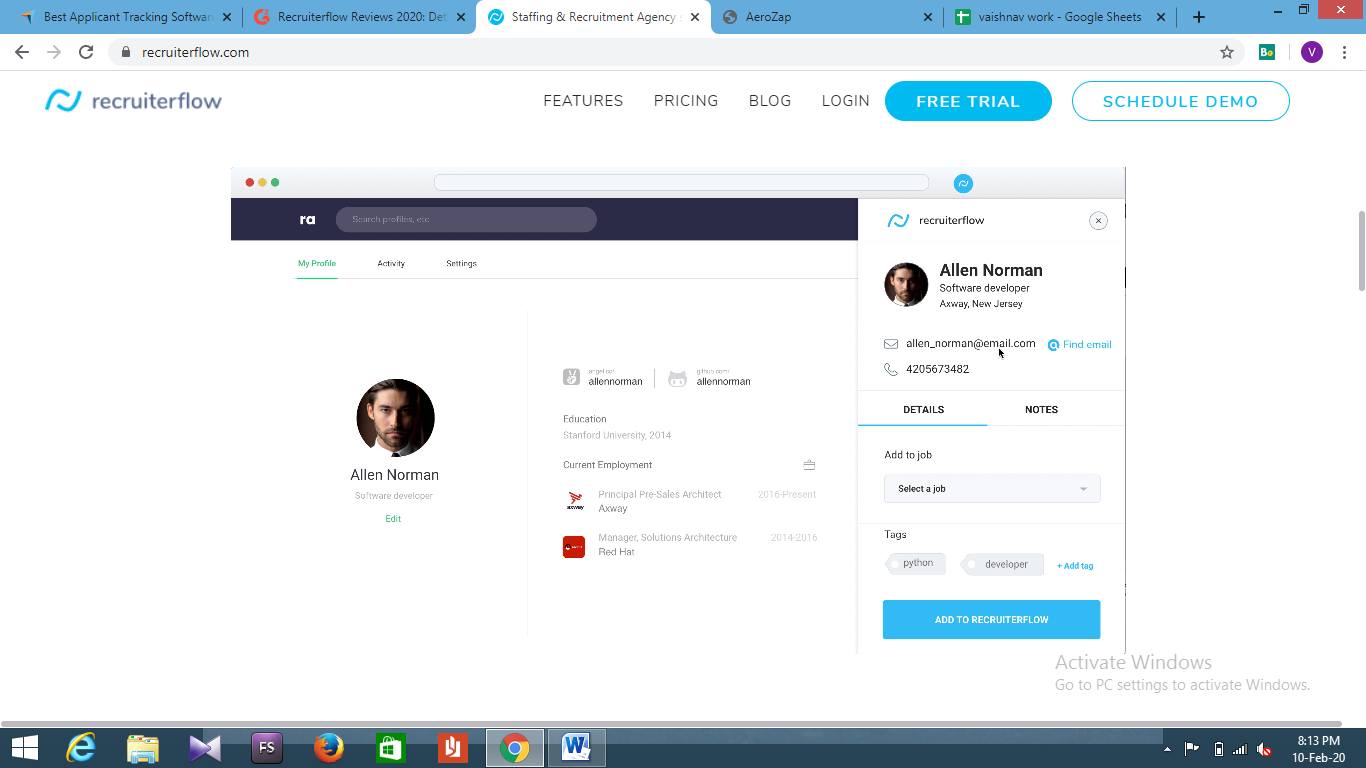Click the Search profiles field in mock app

466,220
